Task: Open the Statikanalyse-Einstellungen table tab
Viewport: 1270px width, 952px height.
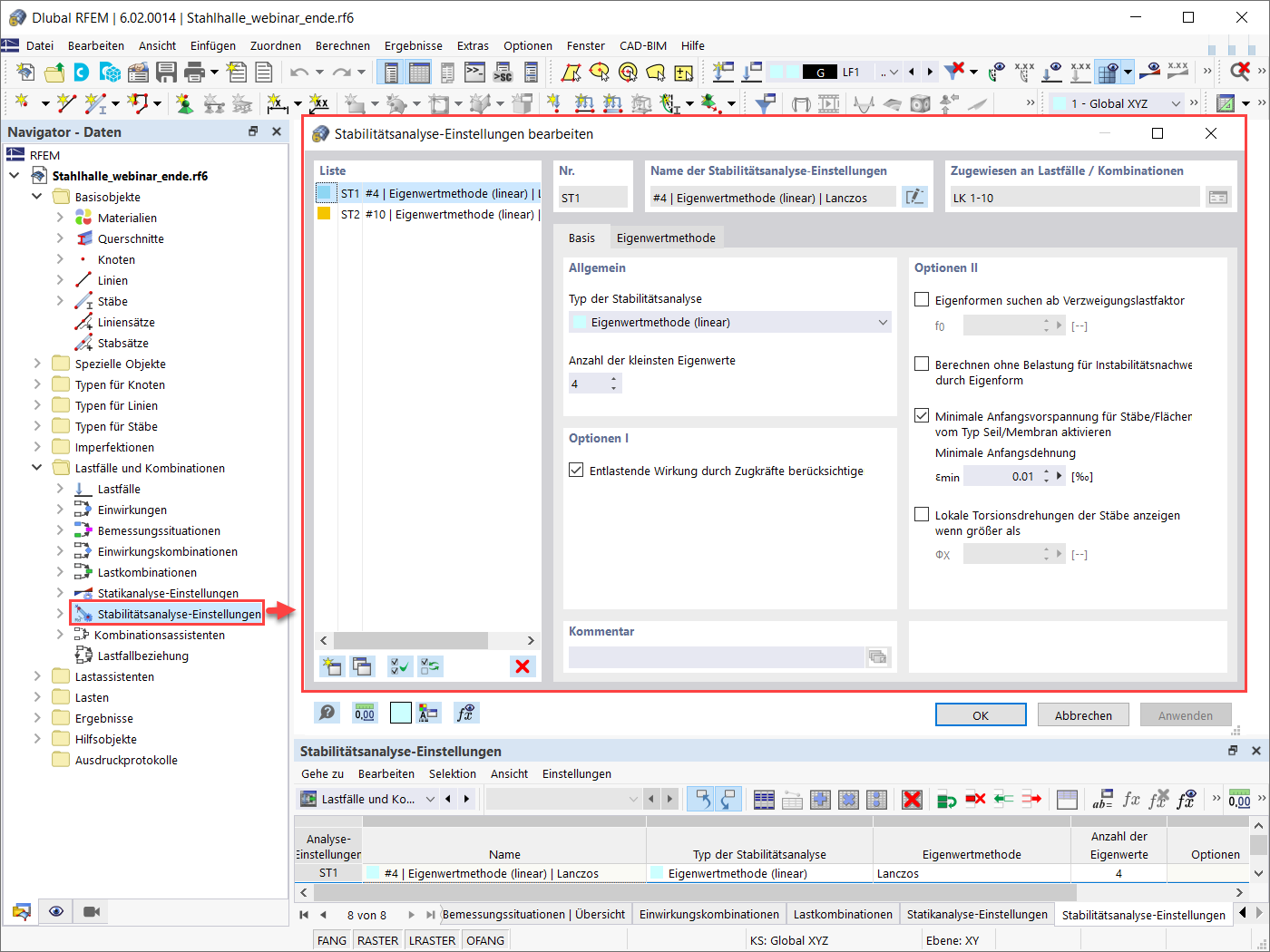Action: tap(977, 914)
